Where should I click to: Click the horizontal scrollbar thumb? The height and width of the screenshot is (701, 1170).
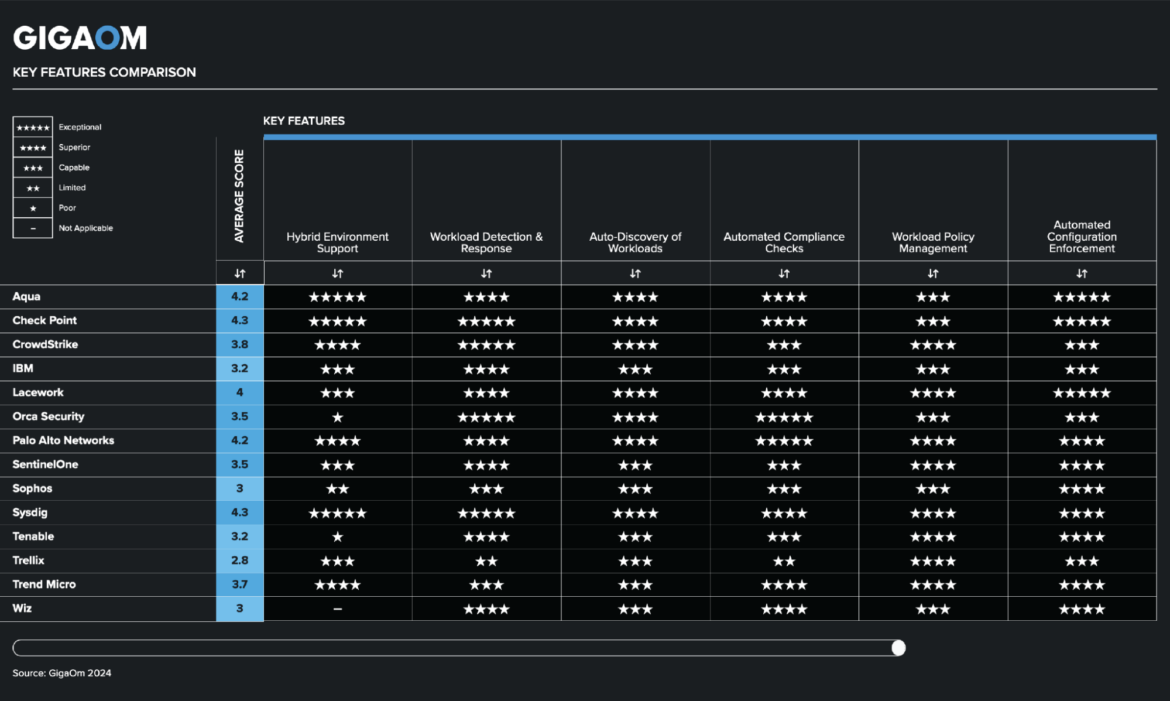tap(898, 647)
